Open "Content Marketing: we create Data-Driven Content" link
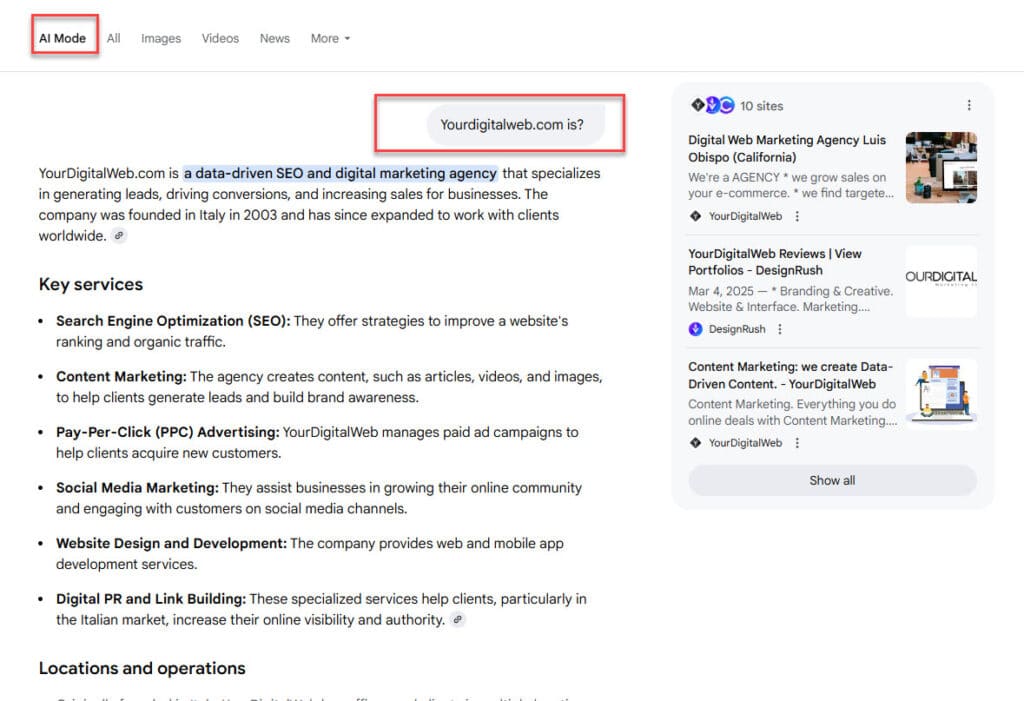This screenshot has height=701, width=1024. [790, 375]
